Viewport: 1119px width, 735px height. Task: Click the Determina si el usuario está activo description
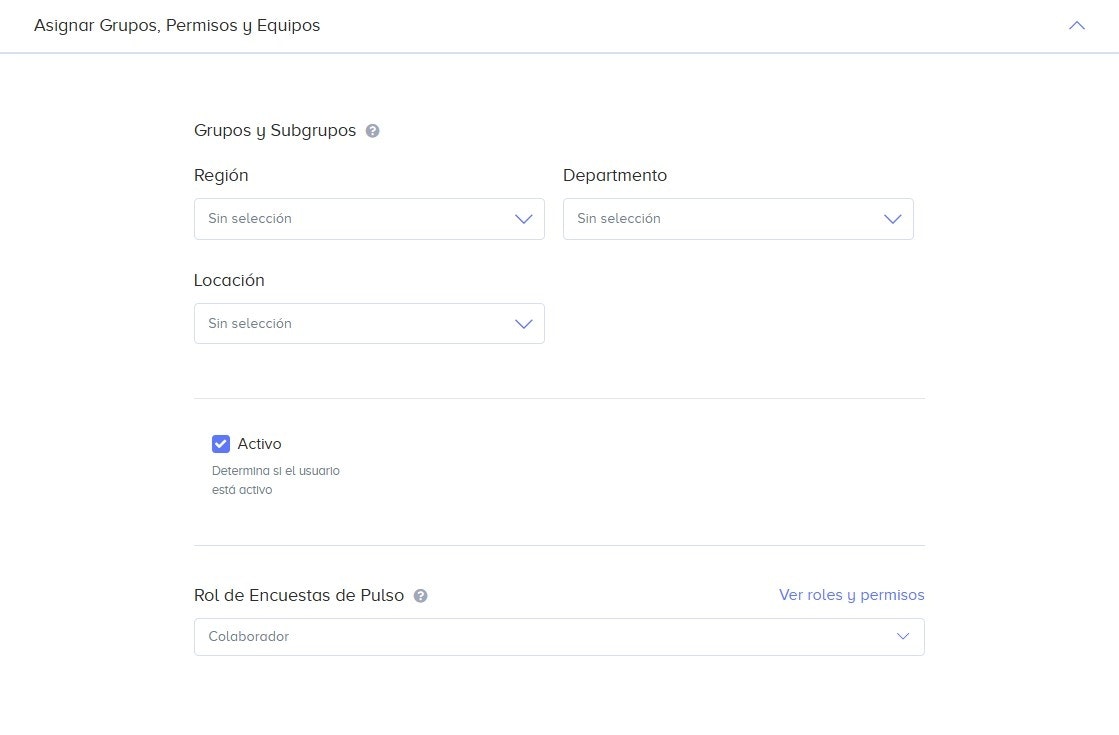[x=275, y=480]
